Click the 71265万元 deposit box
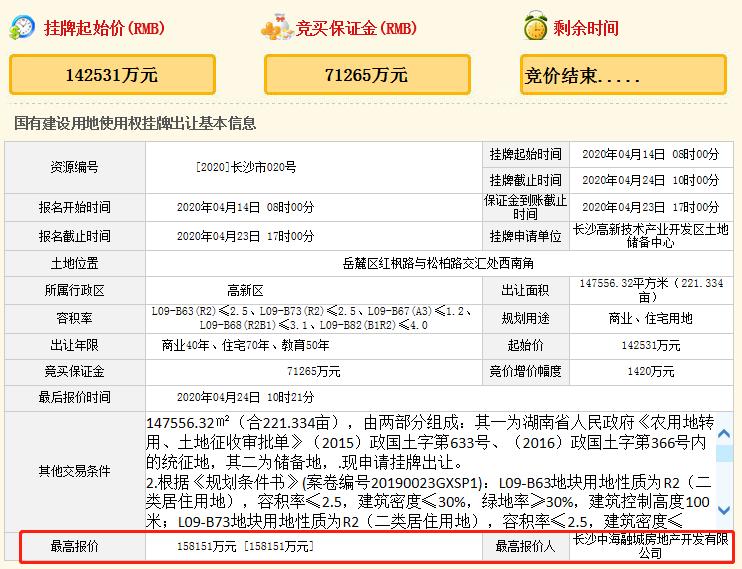Viewport: 742px width, 569px height. tap(367, 75)
